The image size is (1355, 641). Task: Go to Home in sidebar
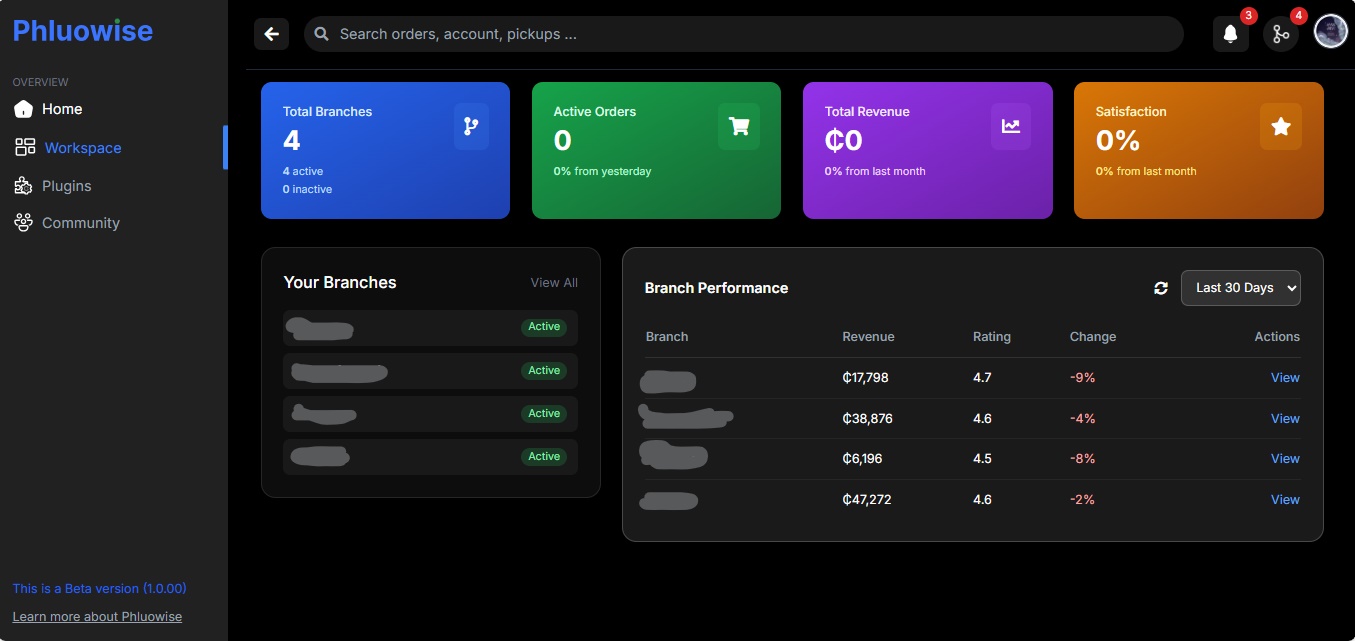[x=62, y=109]
